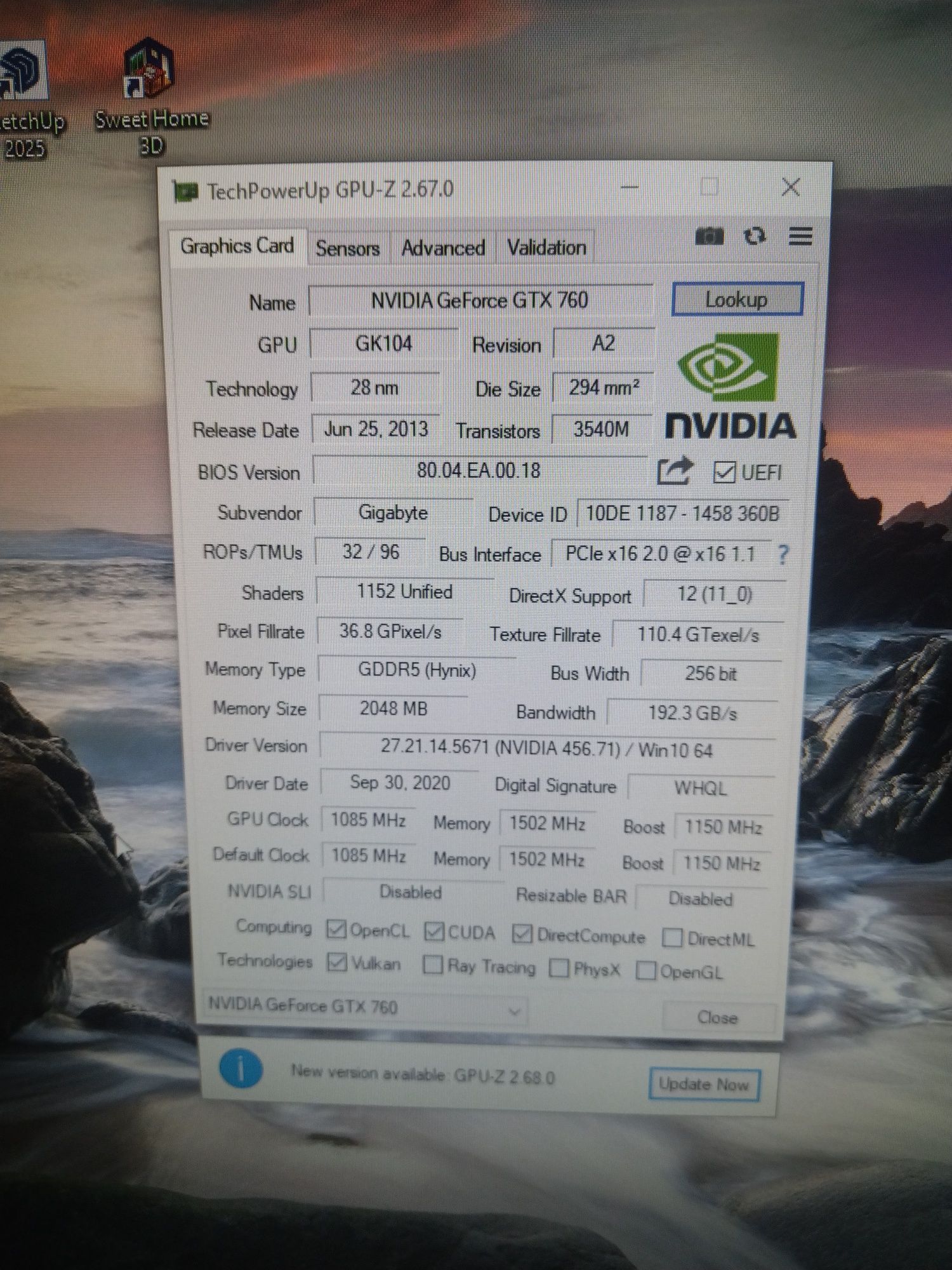
Task: Click the ROPs/TMUs value 32 / 96
Action: tap(371, 552)
